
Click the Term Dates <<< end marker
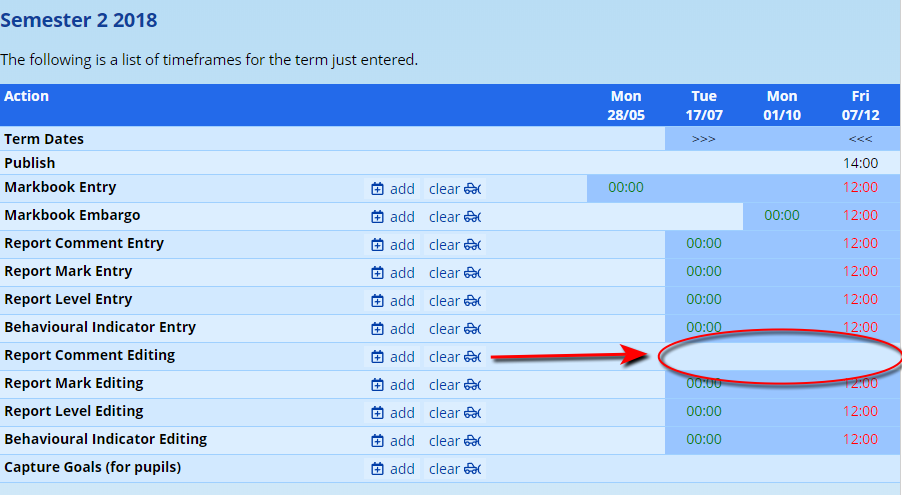pyautogui.click(x=860, y=139)
